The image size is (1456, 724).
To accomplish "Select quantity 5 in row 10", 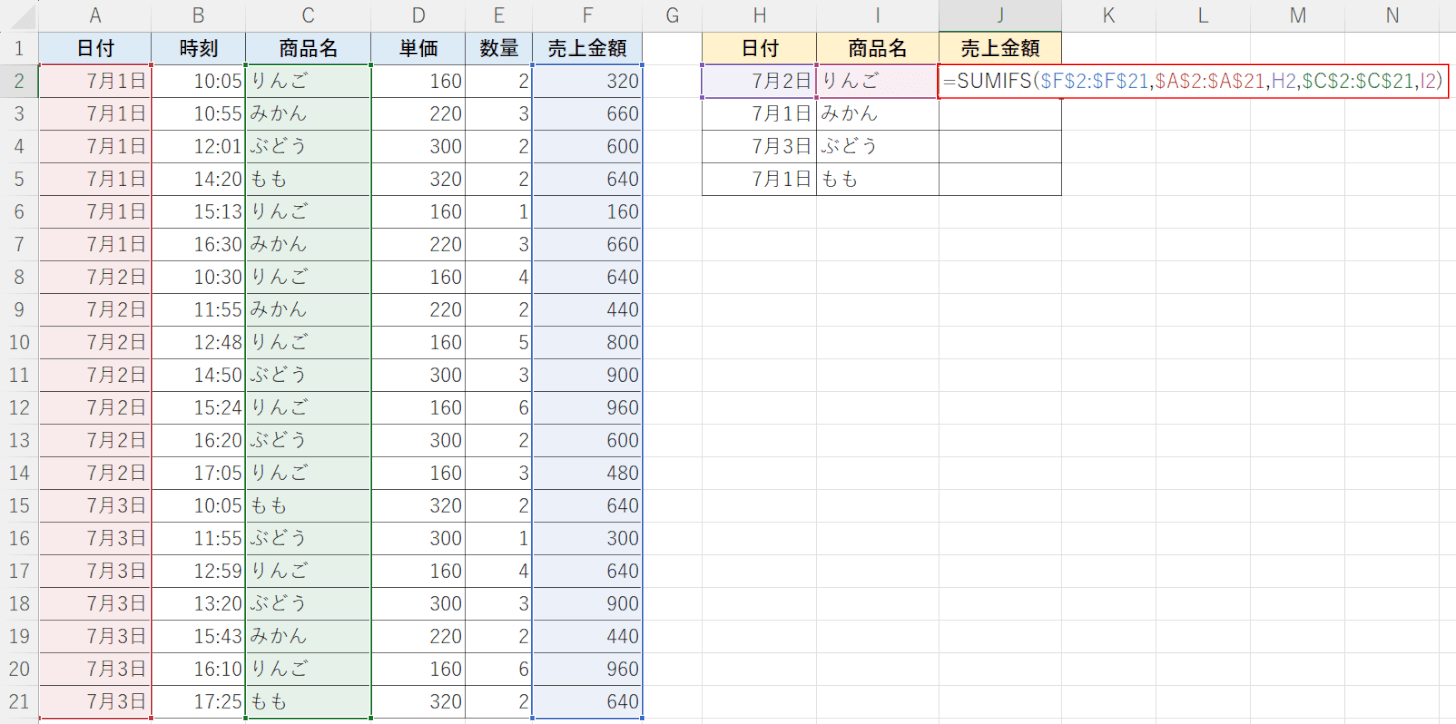I will pyautogui.click(x=500, y=342).
